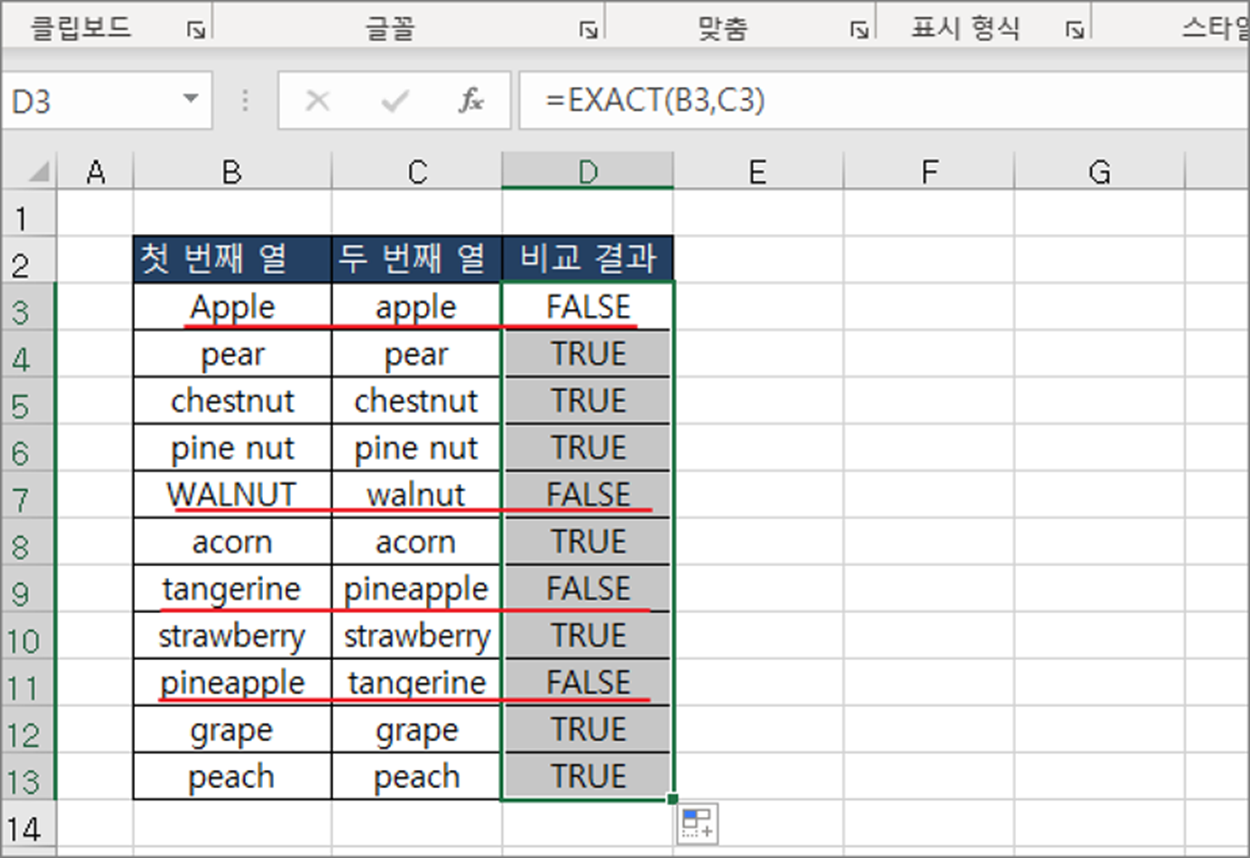Select 'grape' cell in column C
The image size is (1250, 858).
point(417,730)
